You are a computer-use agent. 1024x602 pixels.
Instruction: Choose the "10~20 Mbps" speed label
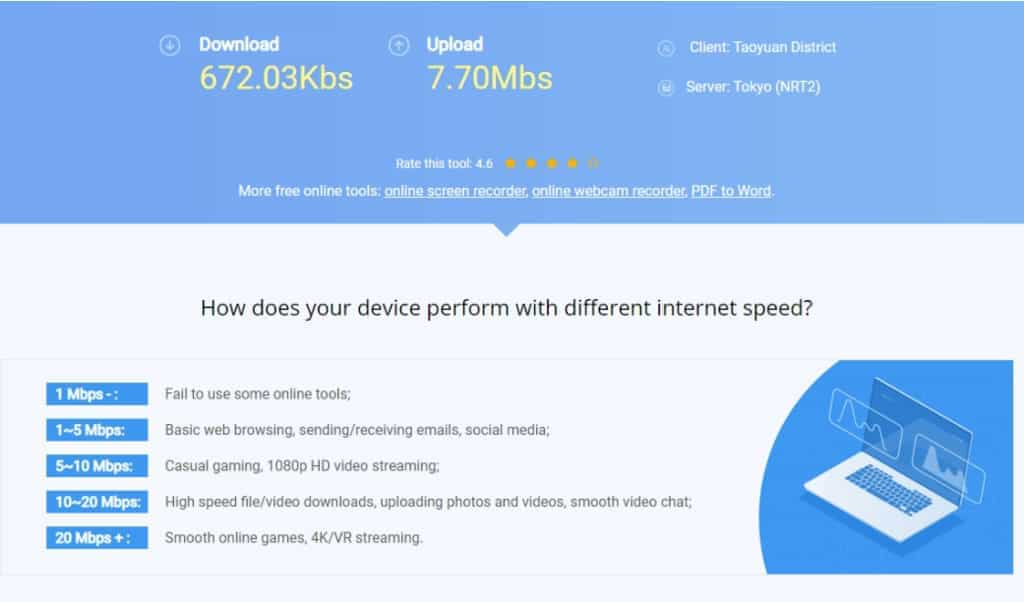tap(96, 502)
